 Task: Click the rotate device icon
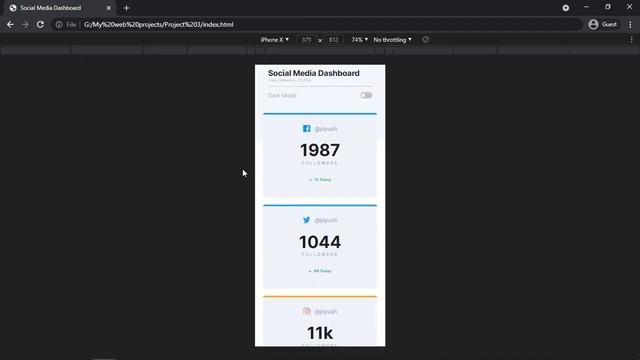pos(425,40)
